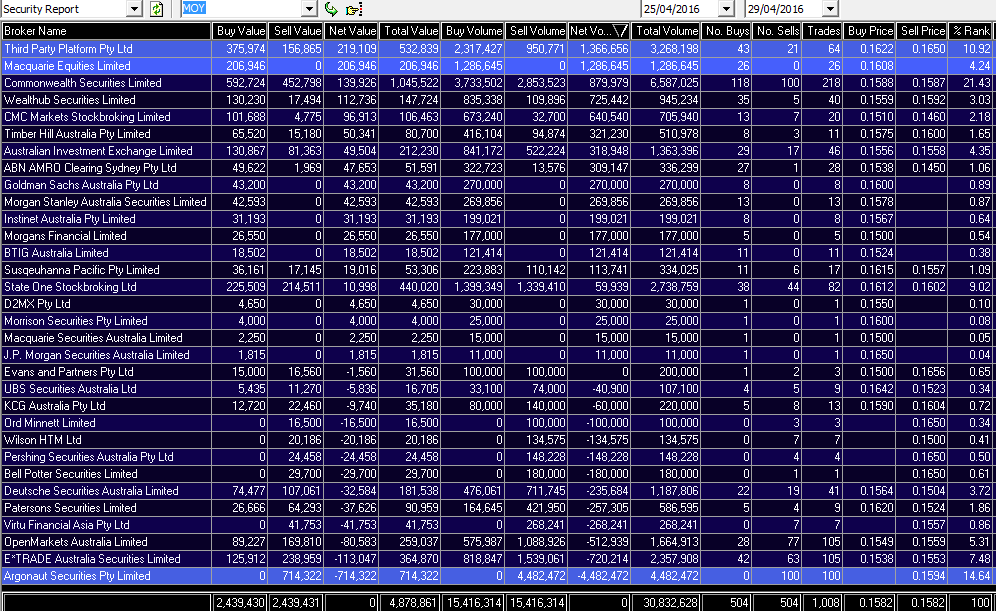Image resolution: width=996 pixels, height=611 pixels.
Task: Click the 29/04/2016 end date field
Action: coord(784,9)
